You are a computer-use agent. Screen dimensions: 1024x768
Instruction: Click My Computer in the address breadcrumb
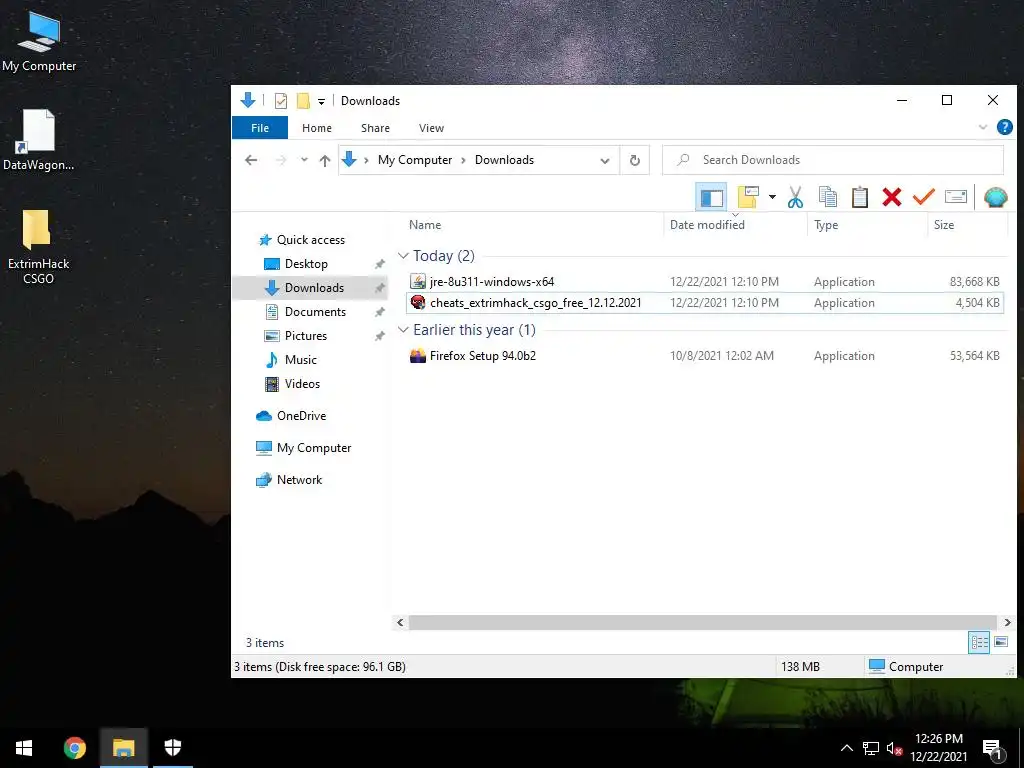point(415,160)
